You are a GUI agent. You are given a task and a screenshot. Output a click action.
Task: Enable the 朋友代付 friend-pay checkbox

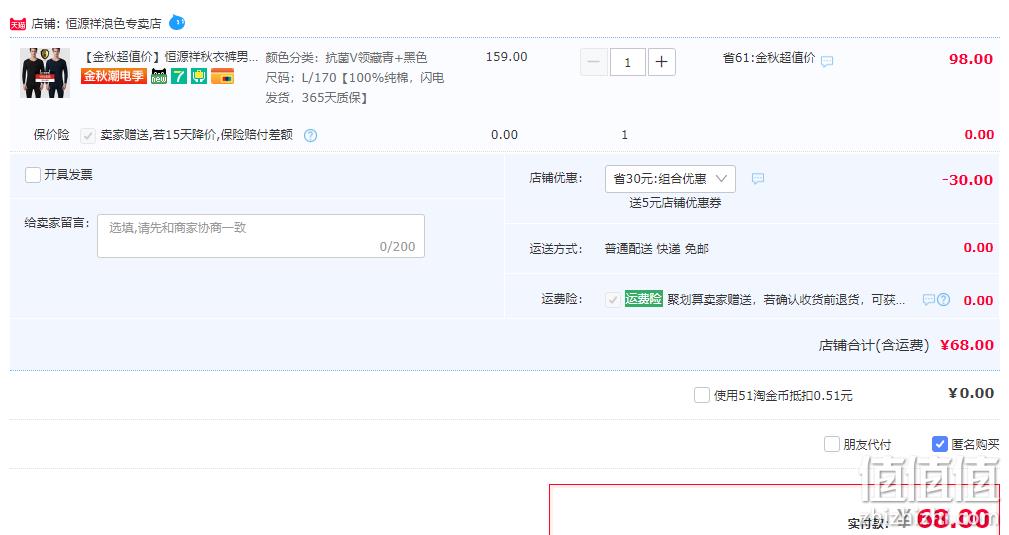(x=831, y=444)
